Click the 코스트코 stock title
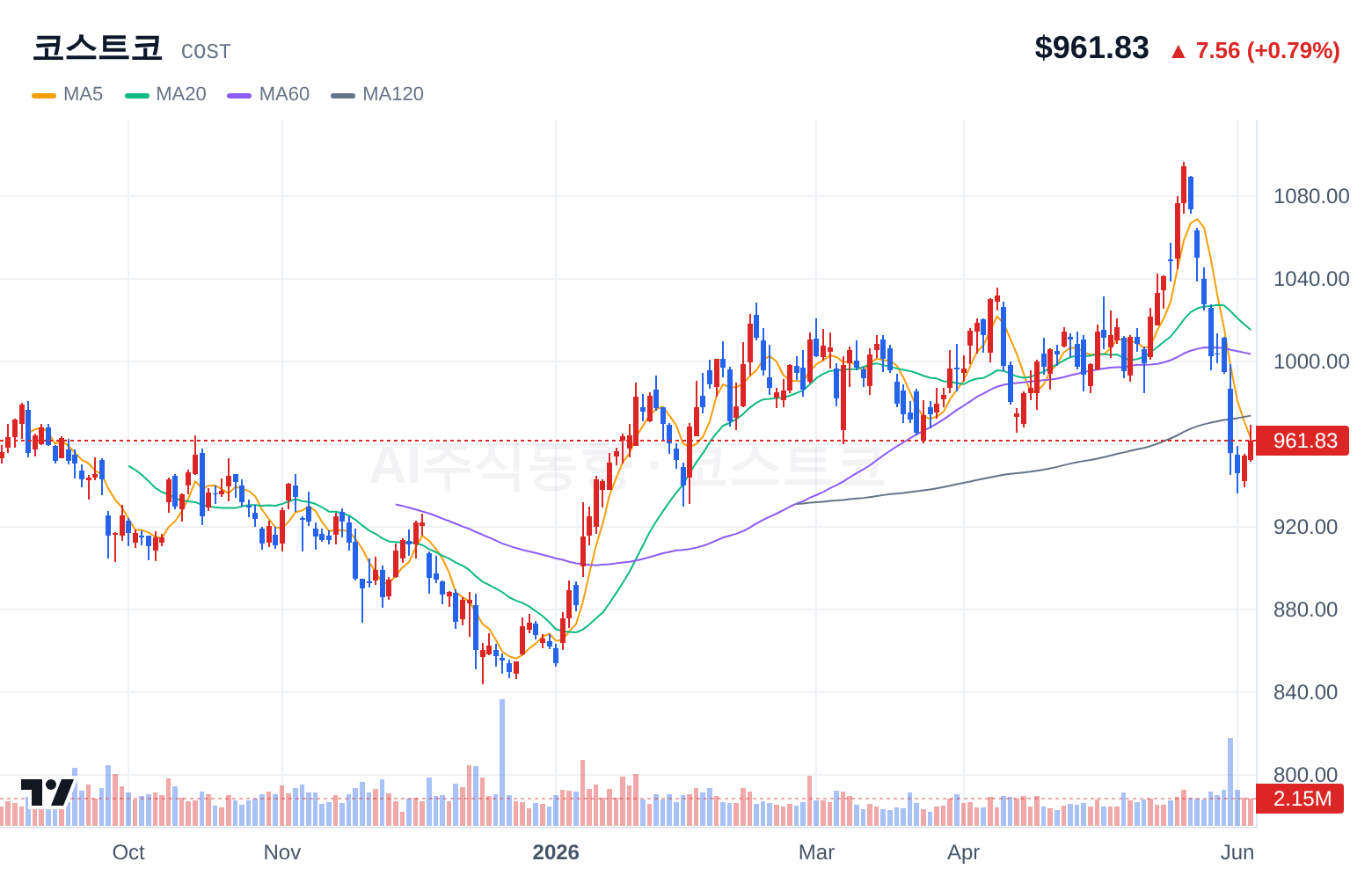Image resolution: width=1372 pixels, height=876 pixels. (98, 47)
